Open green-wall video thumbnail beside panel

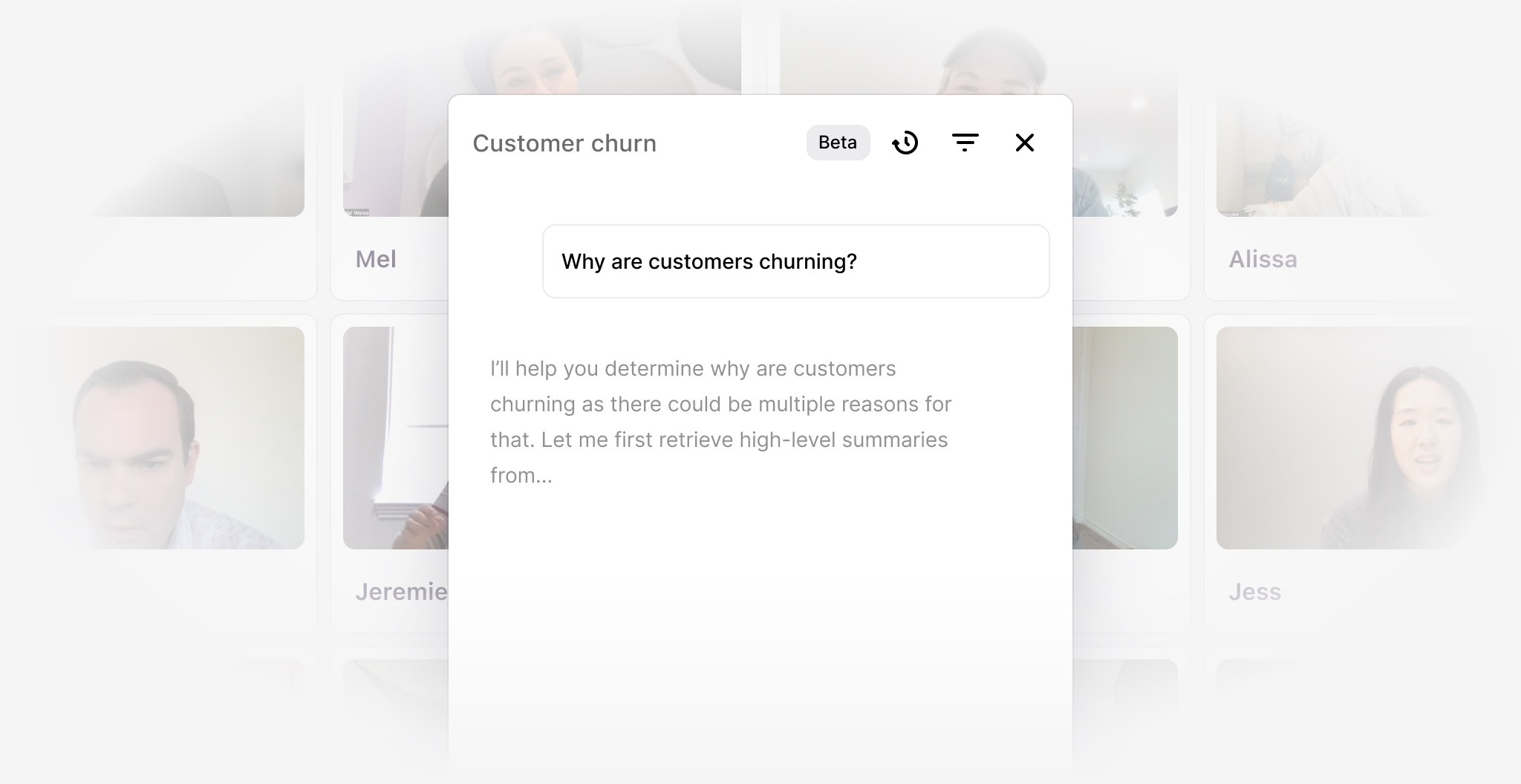coord(1125,438)
